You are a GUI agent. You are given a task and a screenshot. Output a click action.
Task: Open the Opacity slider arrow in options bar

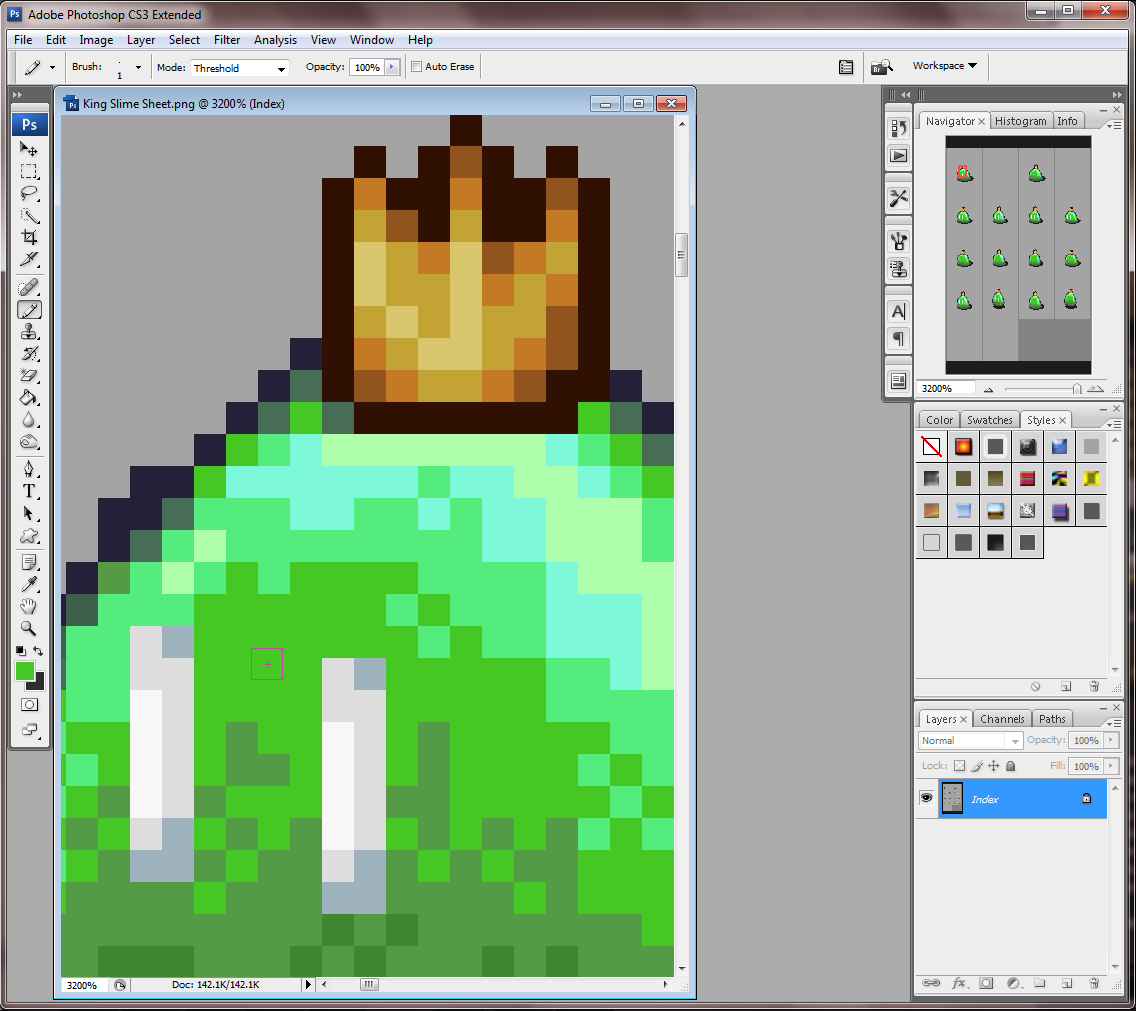click(392, 67)
